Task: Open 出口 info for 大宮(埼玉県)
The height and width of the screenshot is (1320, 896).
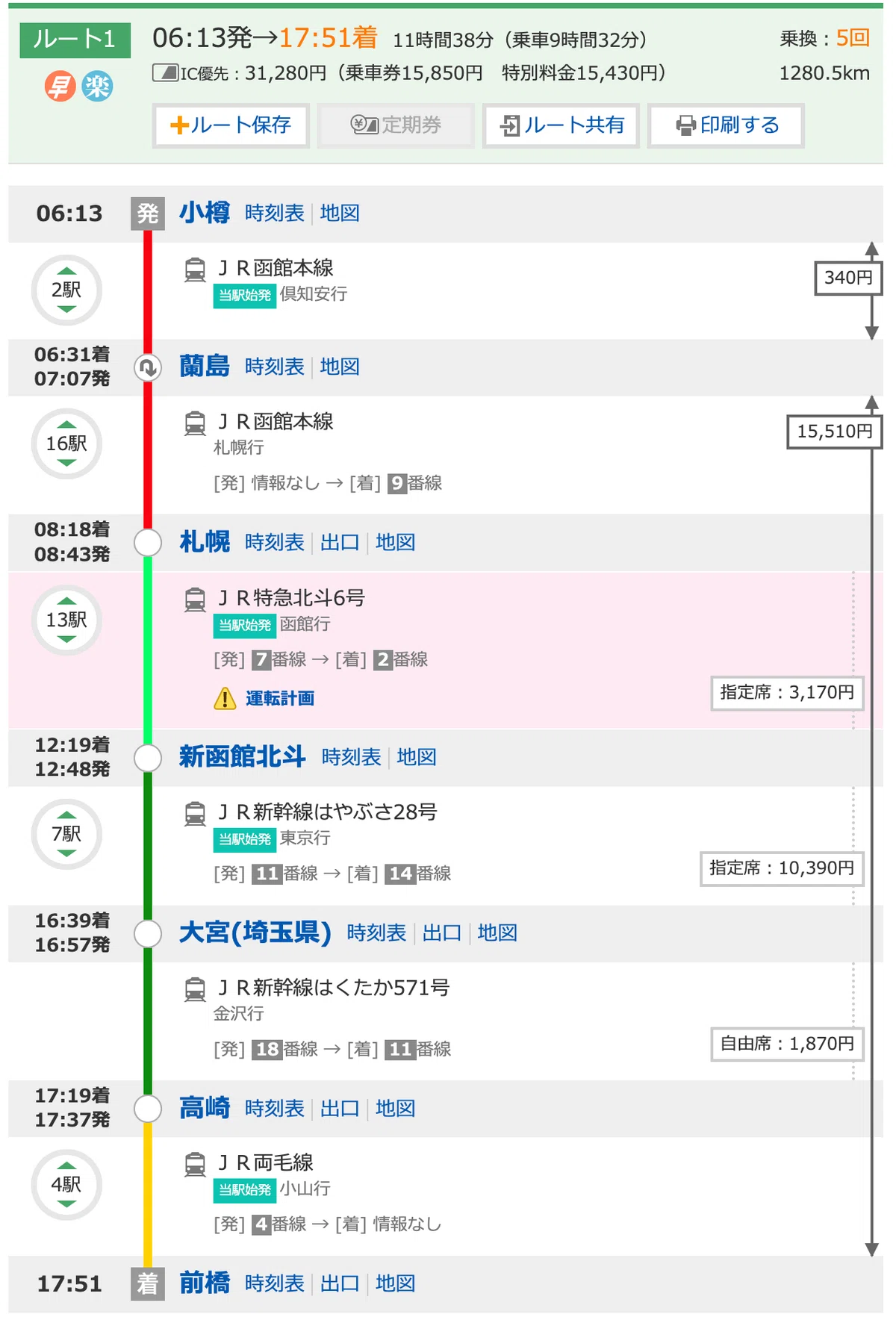Action: (x=442, y=933)
